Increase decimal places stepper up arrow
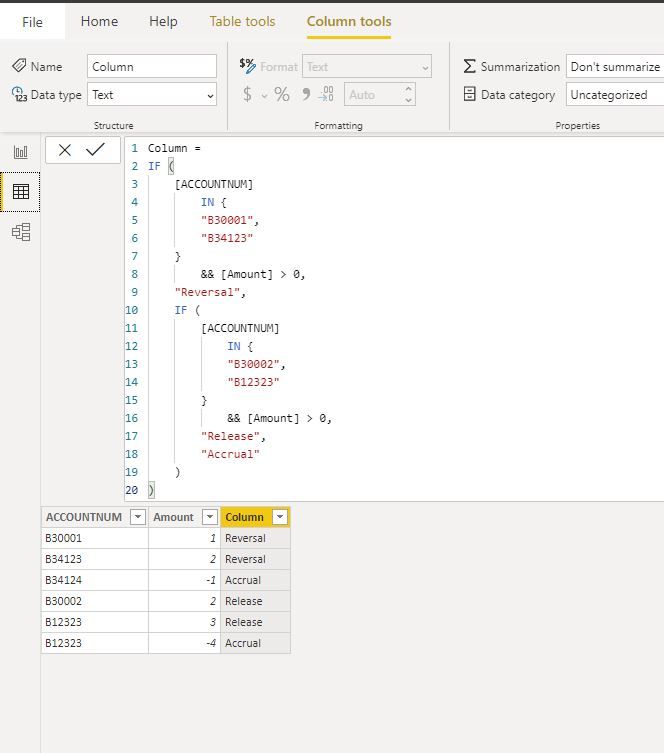This screenshot has height=753, width=664. tap(408, 89)
